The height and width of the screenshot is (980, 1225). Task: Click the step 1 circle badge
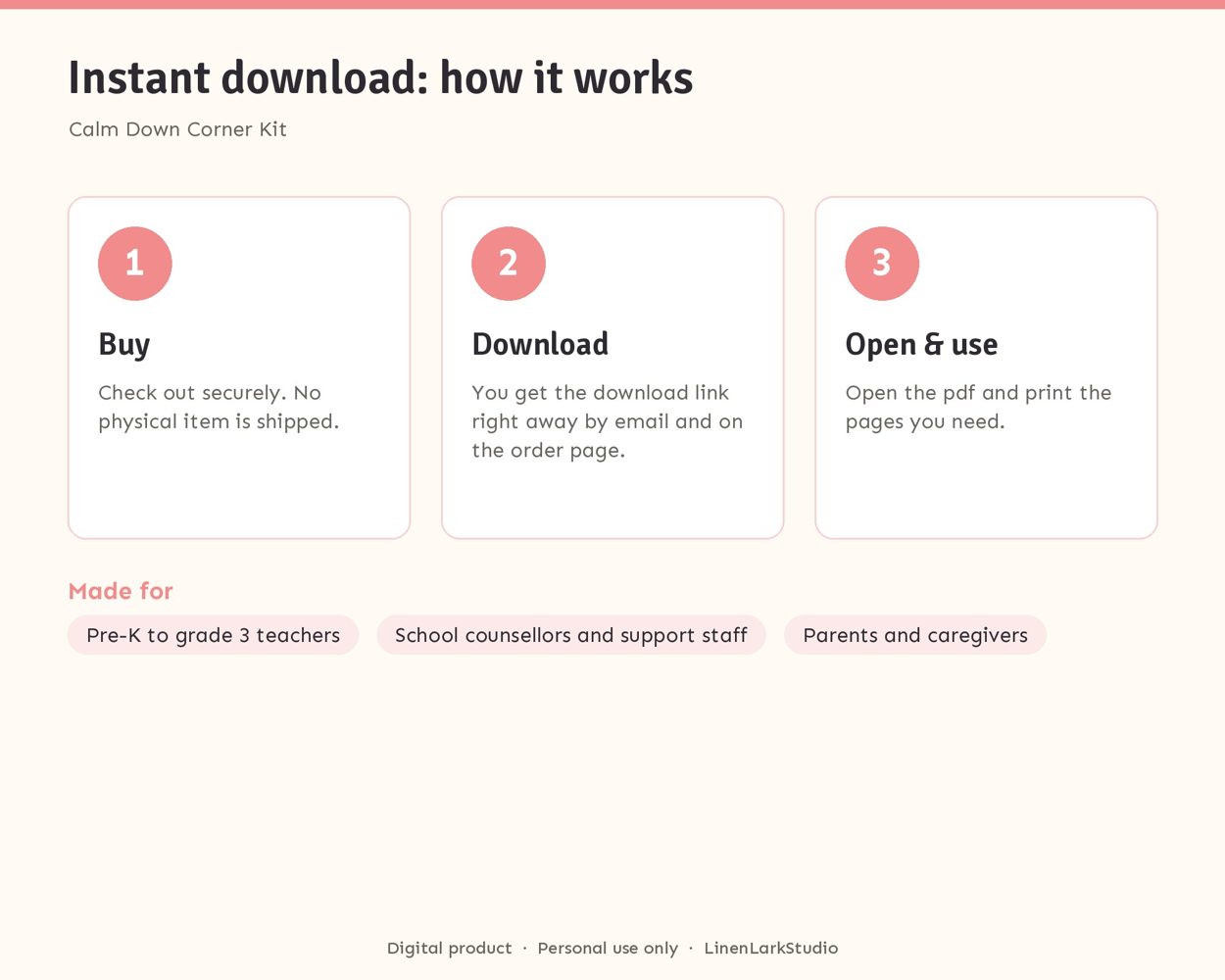tap(135, 264)
